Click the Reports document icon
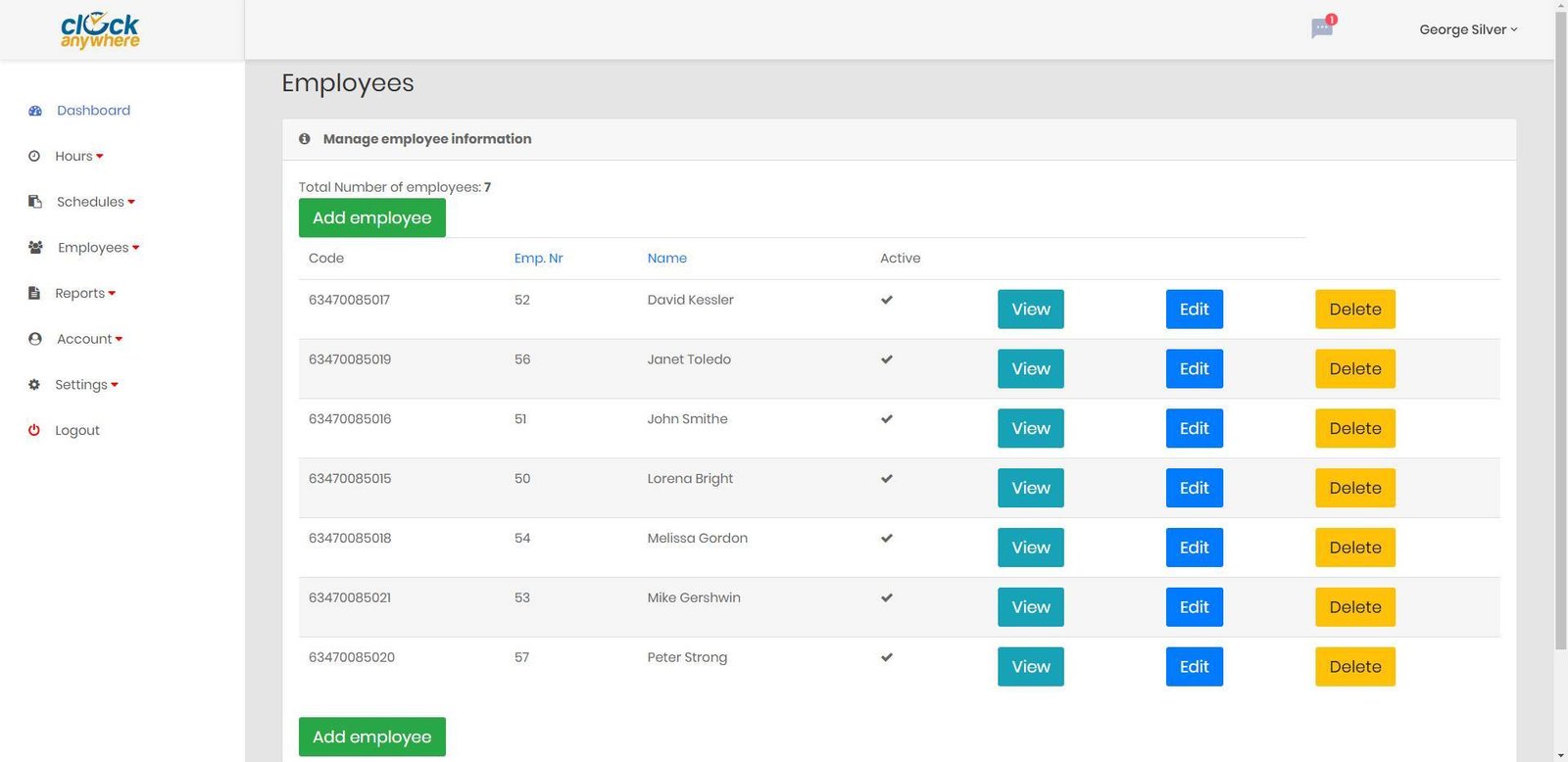The image size is (1568, 762). (x=34, y=293)
